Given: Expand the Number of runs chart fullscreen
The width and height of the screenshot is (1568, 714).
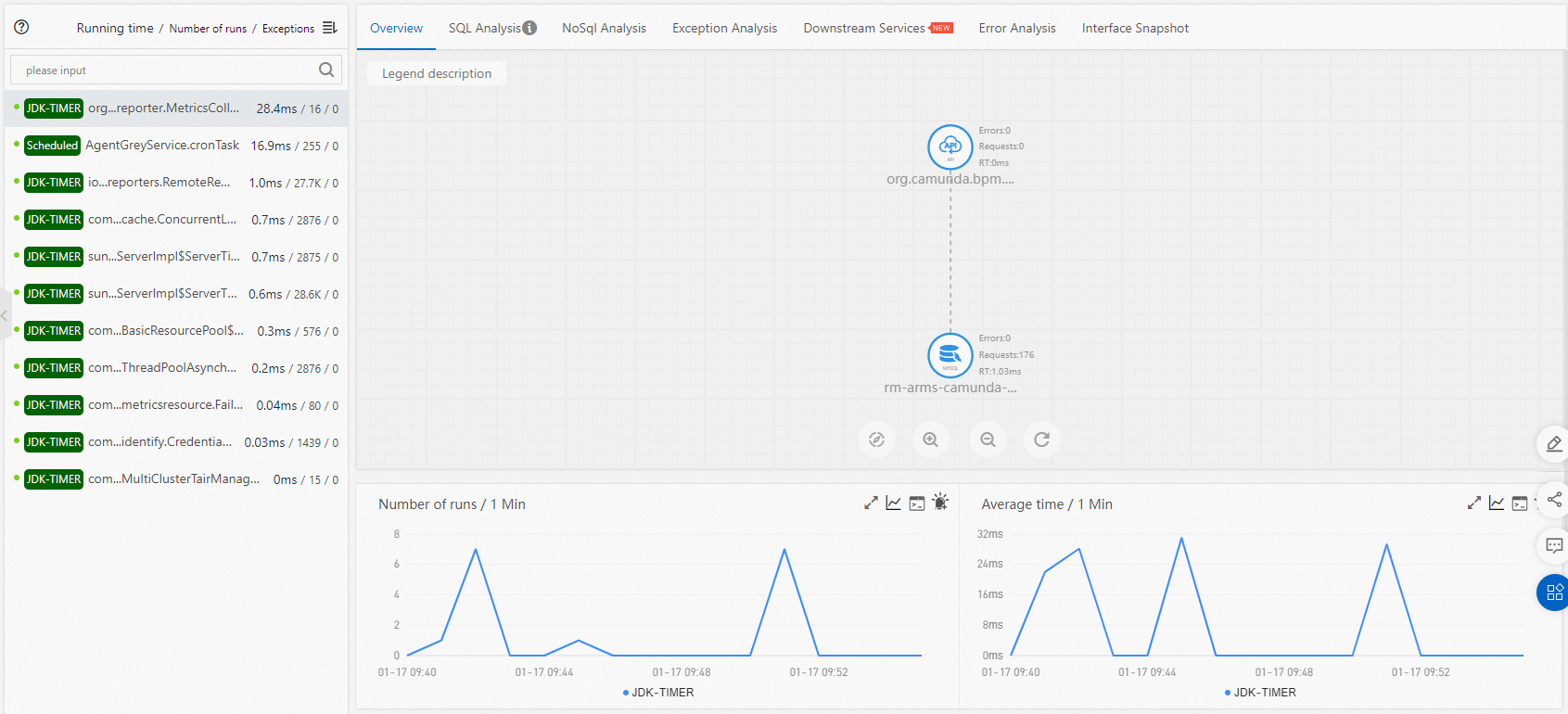Looking at the screenshot, I should pyautogui.click(x=871, y=503).
